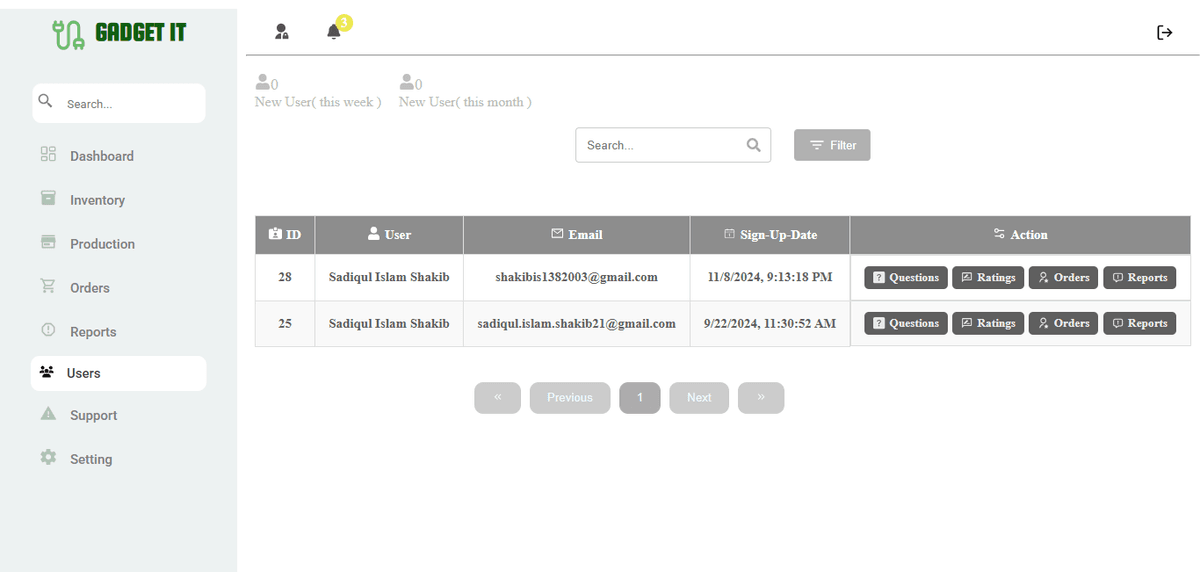Click the Sign-Up-Date calendar icon

[729, 234]
